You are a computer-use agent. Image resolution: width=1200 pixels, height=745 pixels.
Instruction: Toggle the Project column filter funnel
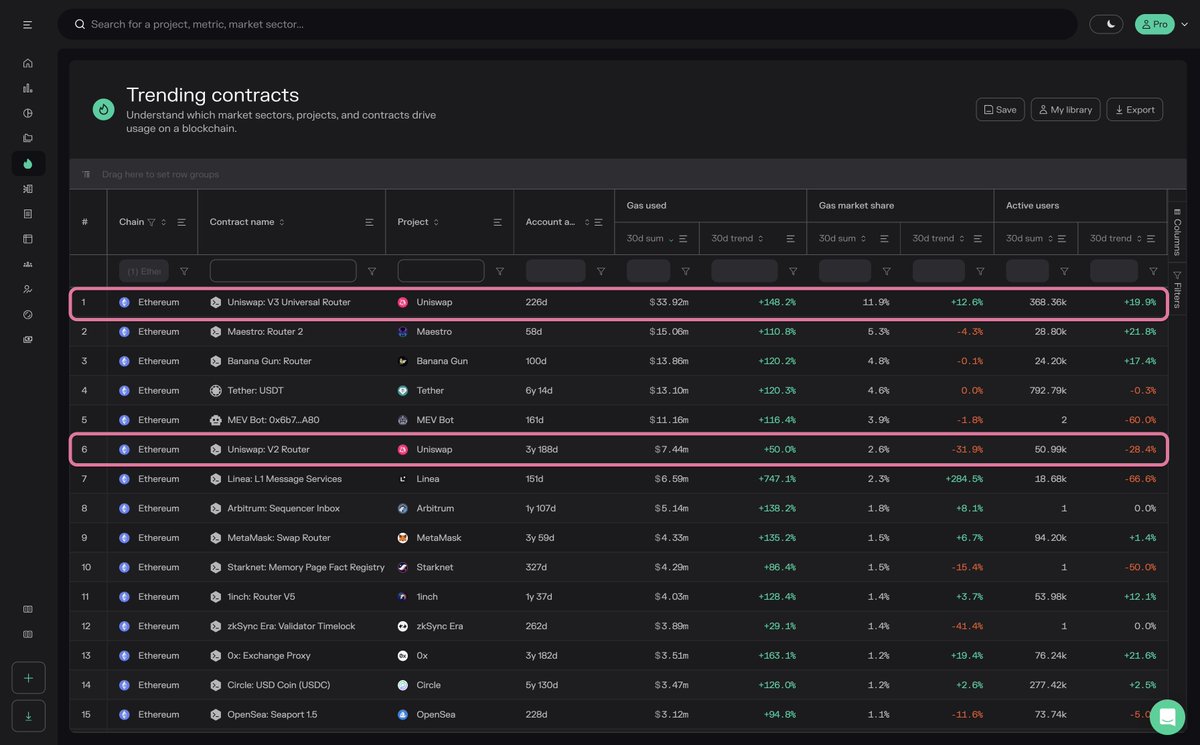pos(499,270)
